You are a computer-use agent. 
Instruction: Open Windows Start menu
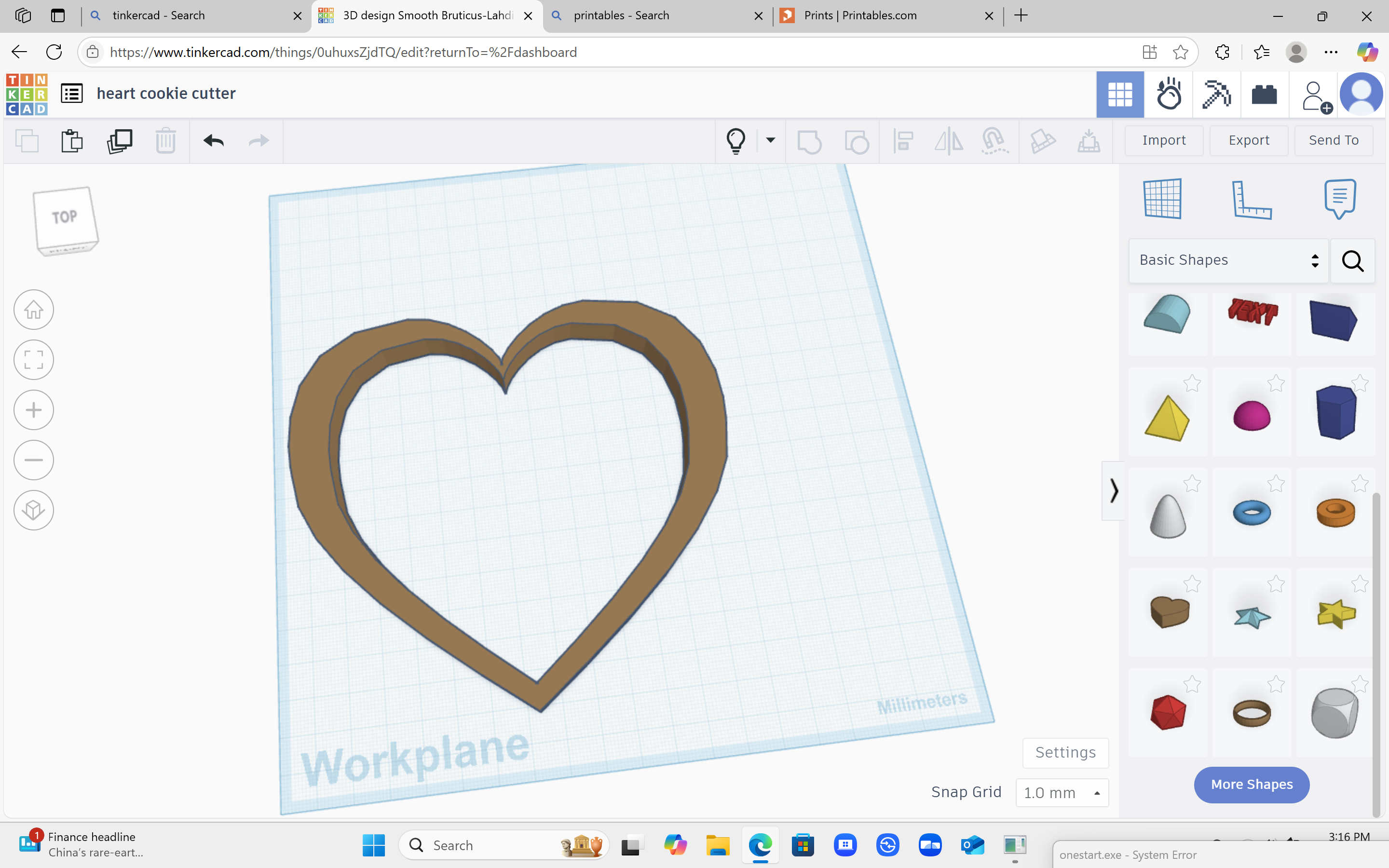pyautogui.click(x=374, y=846)
